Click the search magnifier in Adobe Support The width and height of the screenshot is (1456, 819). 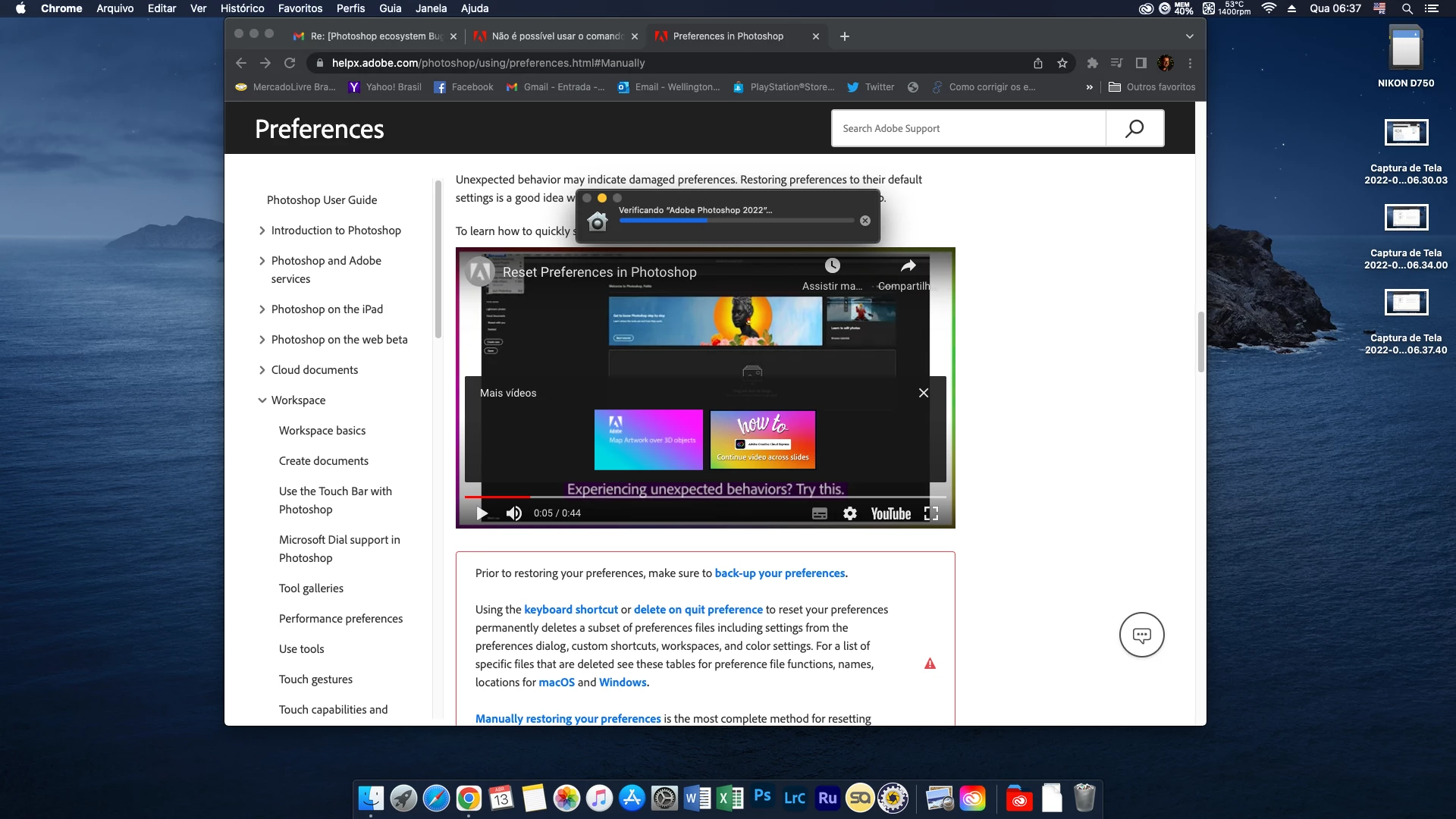pyautogui.click(x=1134, y=128)
